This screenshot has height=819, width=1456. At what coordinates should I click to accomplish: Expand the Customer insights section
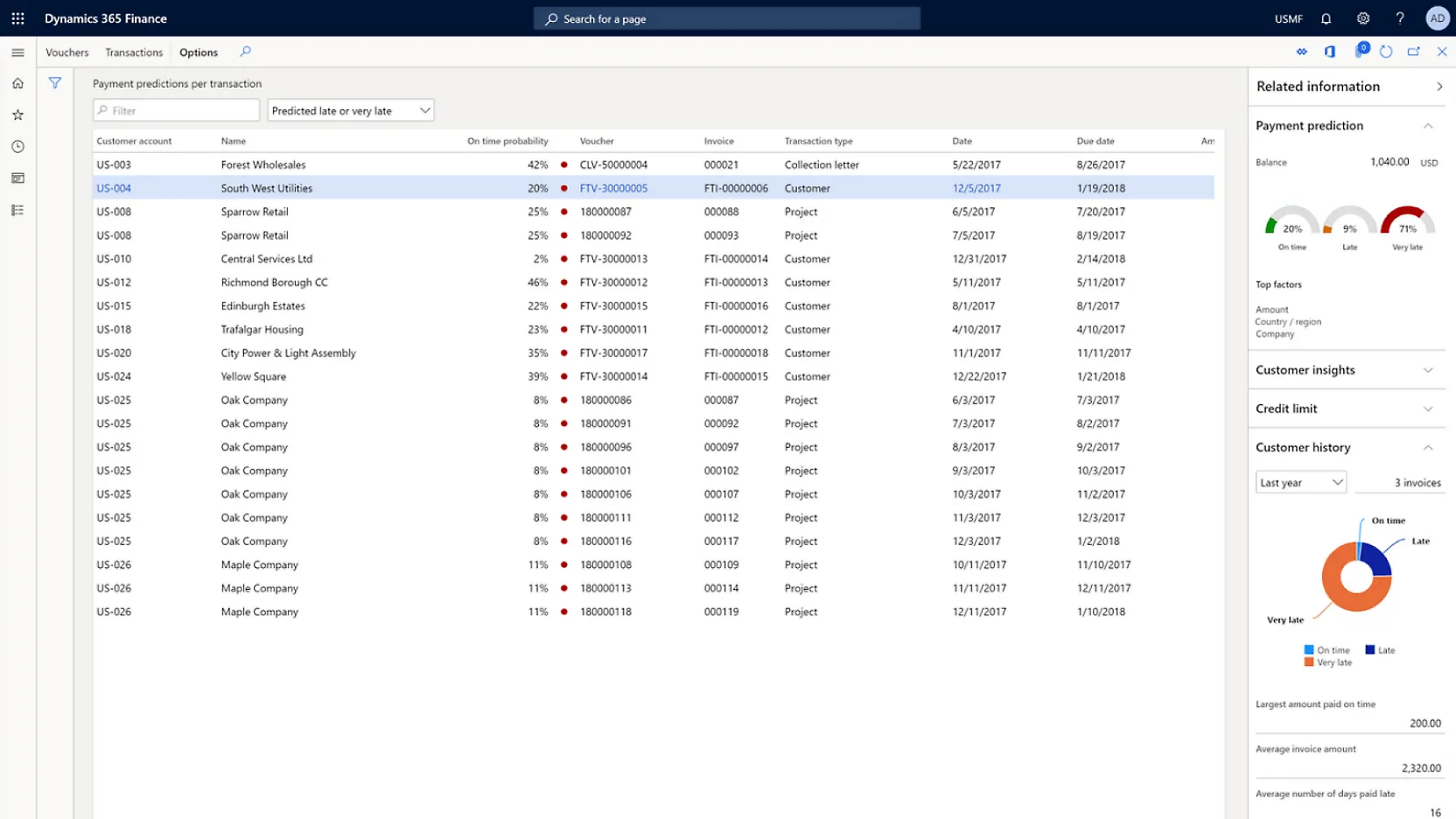[x=1428, y=370]
